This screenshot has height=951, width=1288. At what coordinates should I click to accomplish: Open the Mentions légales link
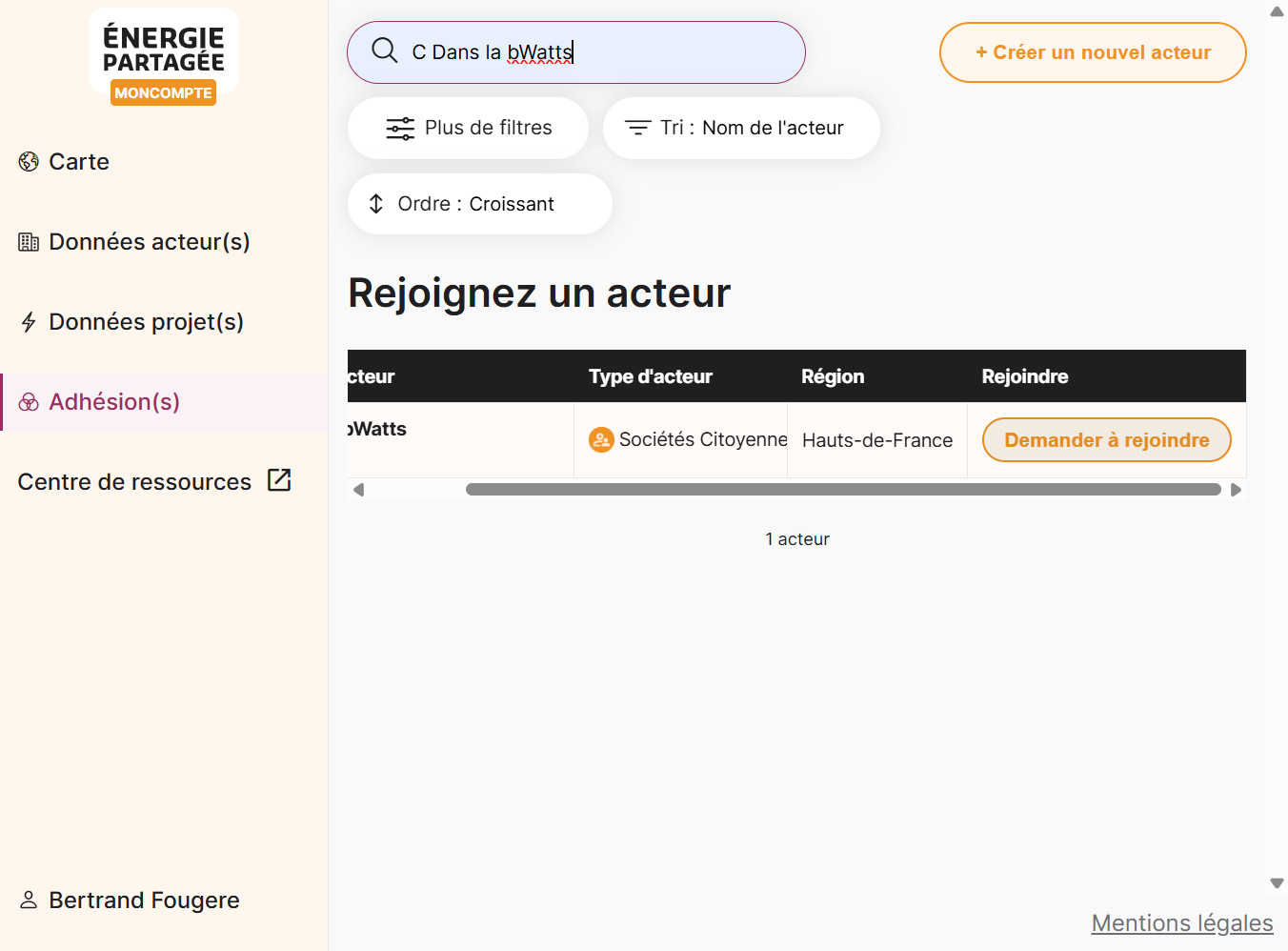(1182, 923)
